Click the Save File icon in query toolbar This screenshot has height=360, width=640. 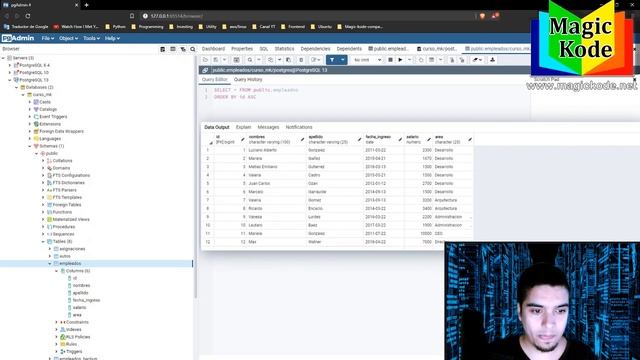point(216,60)
